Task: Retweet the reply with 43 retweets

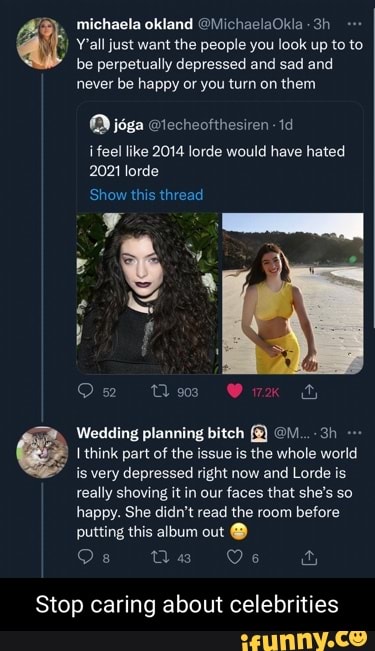Action: tap(159, 558)
